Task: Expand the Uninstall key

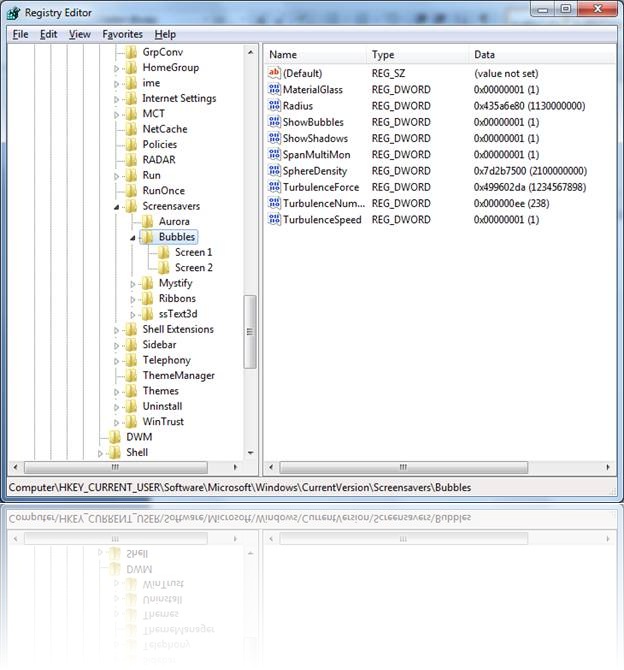Action: [x=116, y=407]
